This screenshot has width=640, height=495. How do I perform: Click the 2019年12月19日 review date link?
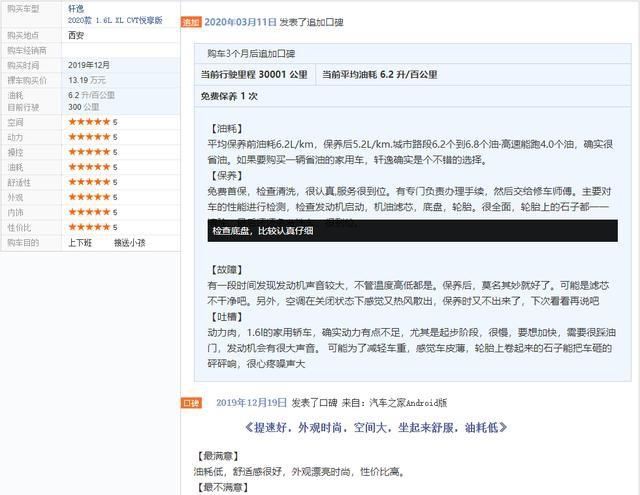[251, 403]
